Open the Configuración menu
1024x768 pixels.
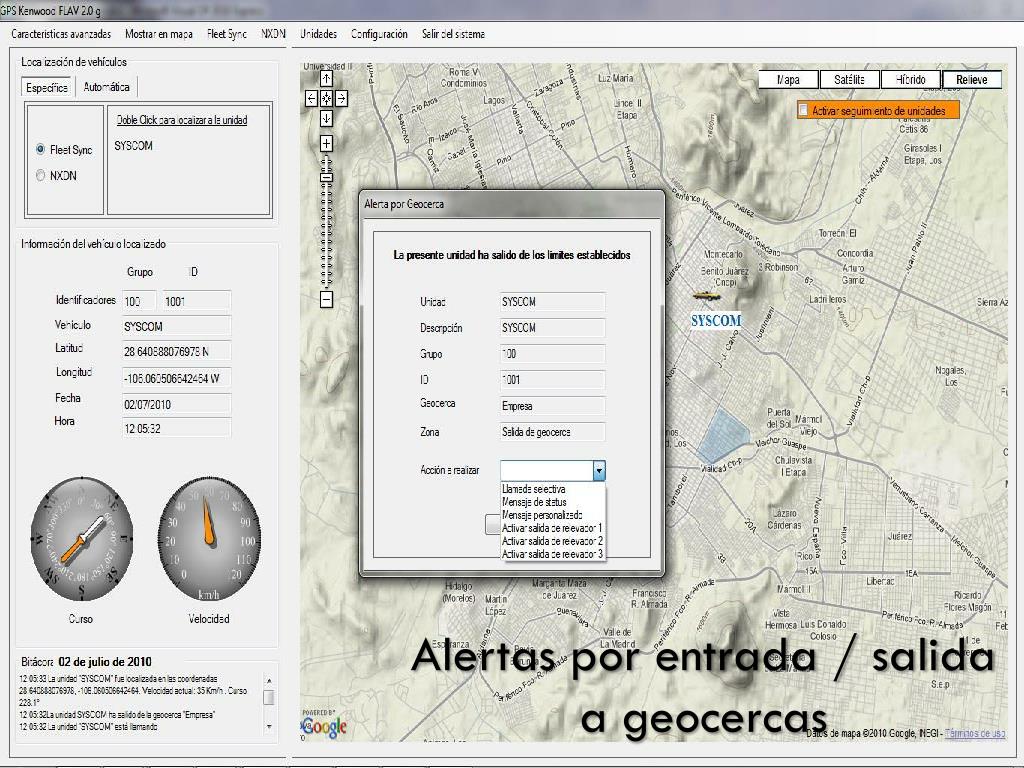click(x=379, y=34)
